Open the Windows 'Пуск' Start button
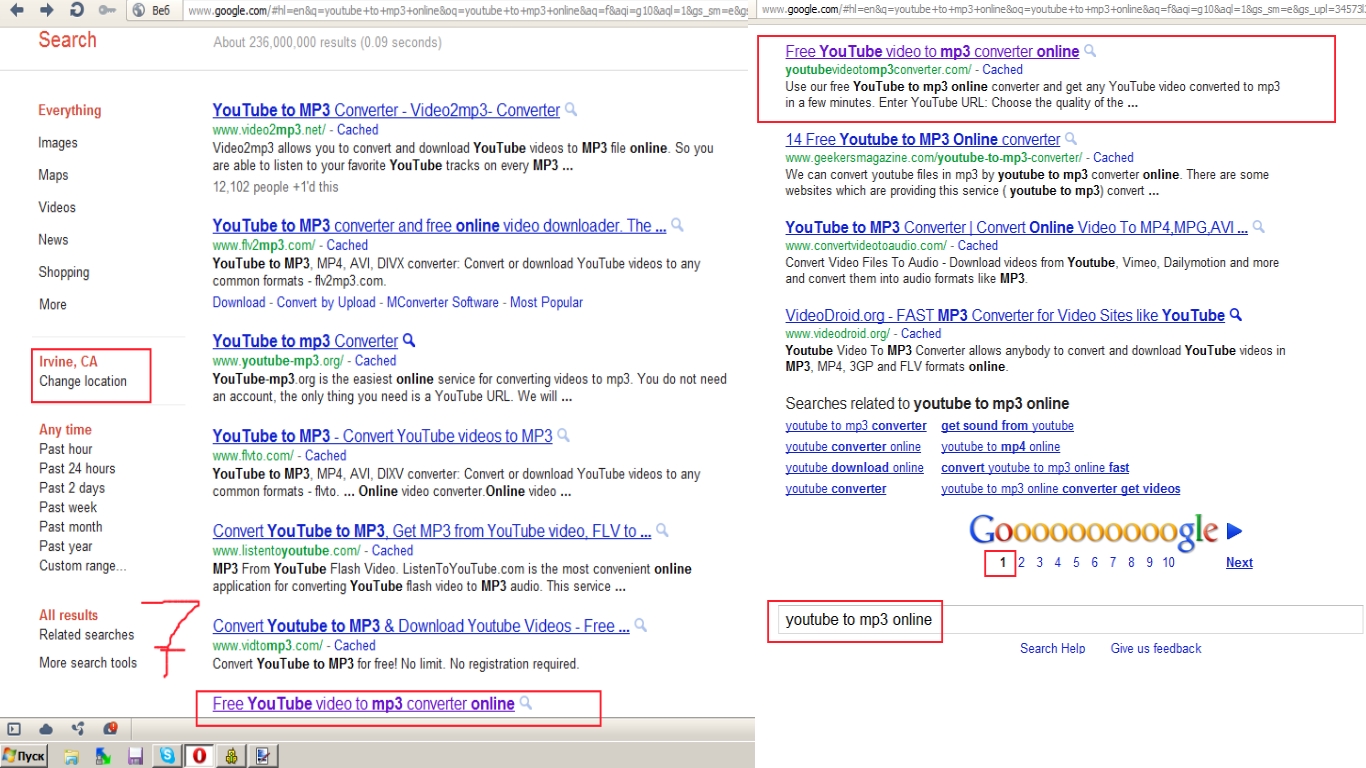This screenshot has width=1366, height=768. 25,756
